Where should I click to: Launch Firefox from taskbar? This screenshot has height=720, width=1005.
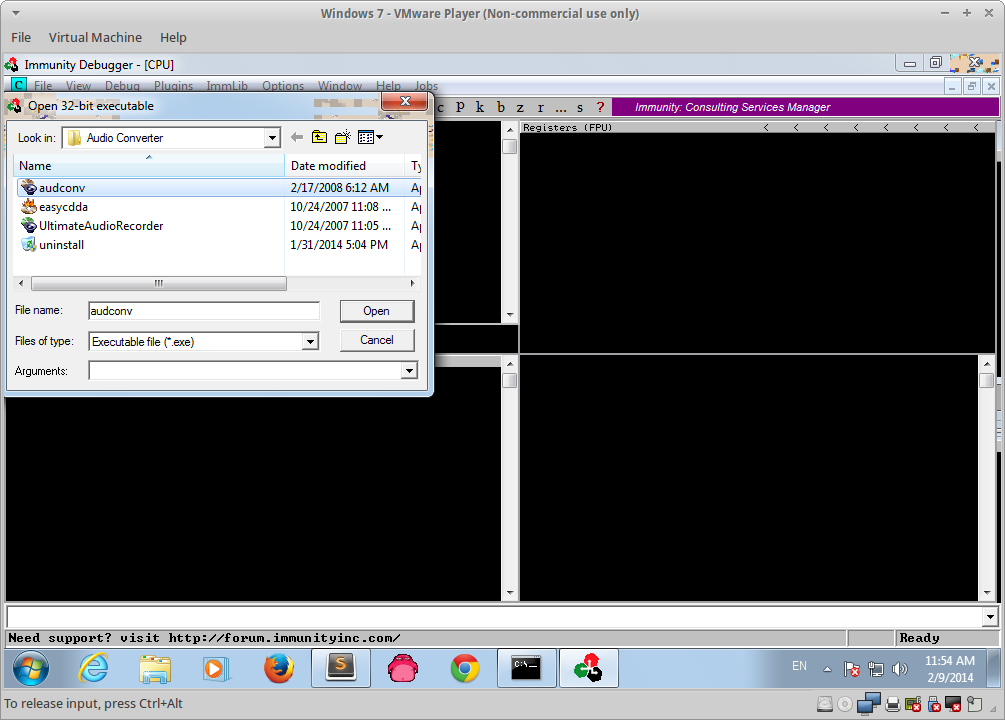pos(279,668)
